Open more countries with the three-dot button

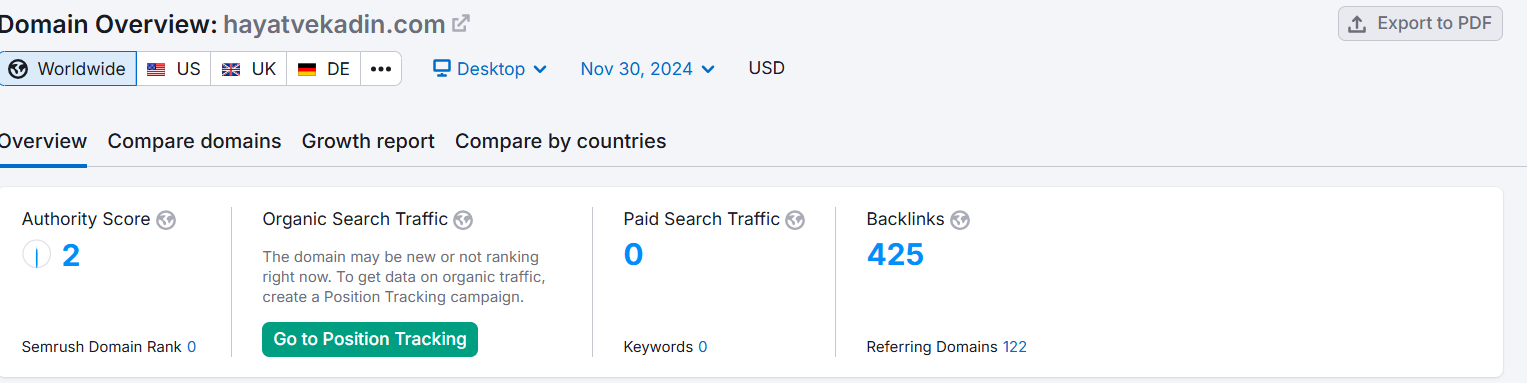(381, 69)
